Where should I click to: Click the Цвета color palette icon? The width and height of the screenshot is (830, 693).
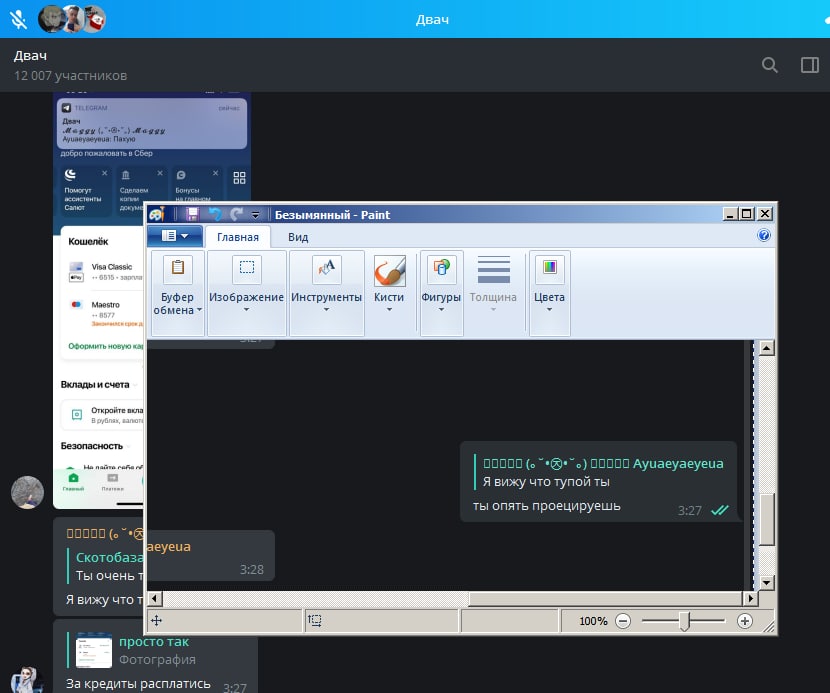click(549, 268)
